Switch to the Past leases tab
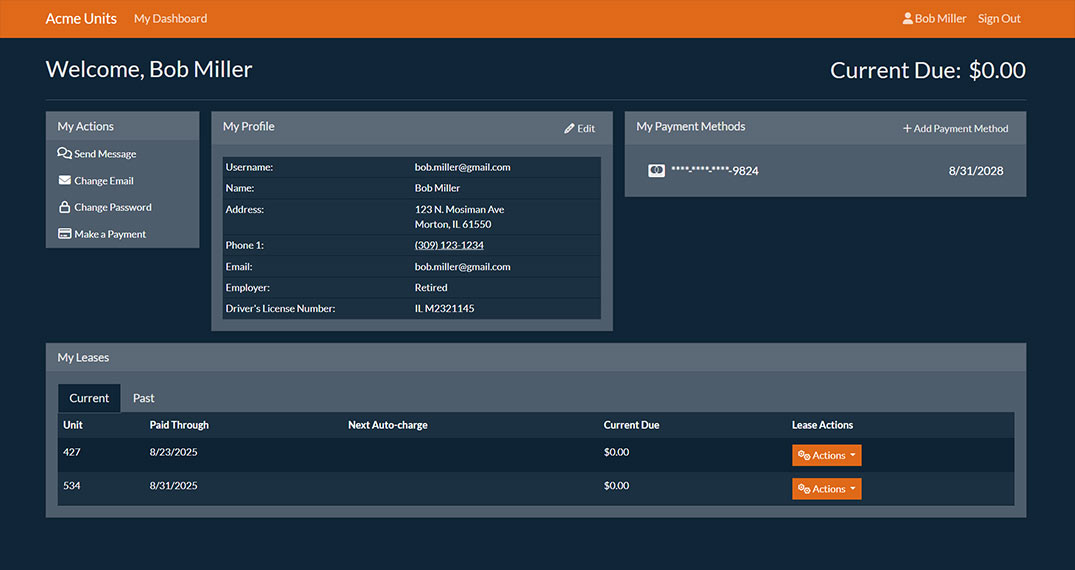The height and width of the screenshot is (570, 1075). pos(143,398)
